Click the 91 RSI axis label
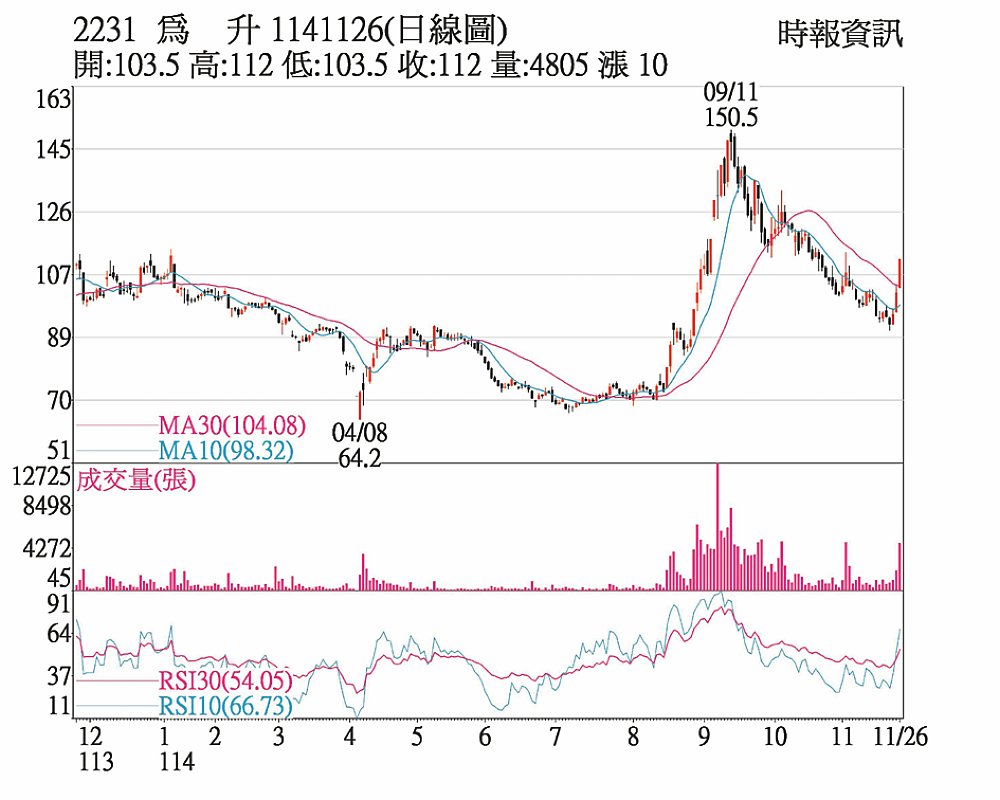The width and height of the screenshot is (1000, 800). 59,604
